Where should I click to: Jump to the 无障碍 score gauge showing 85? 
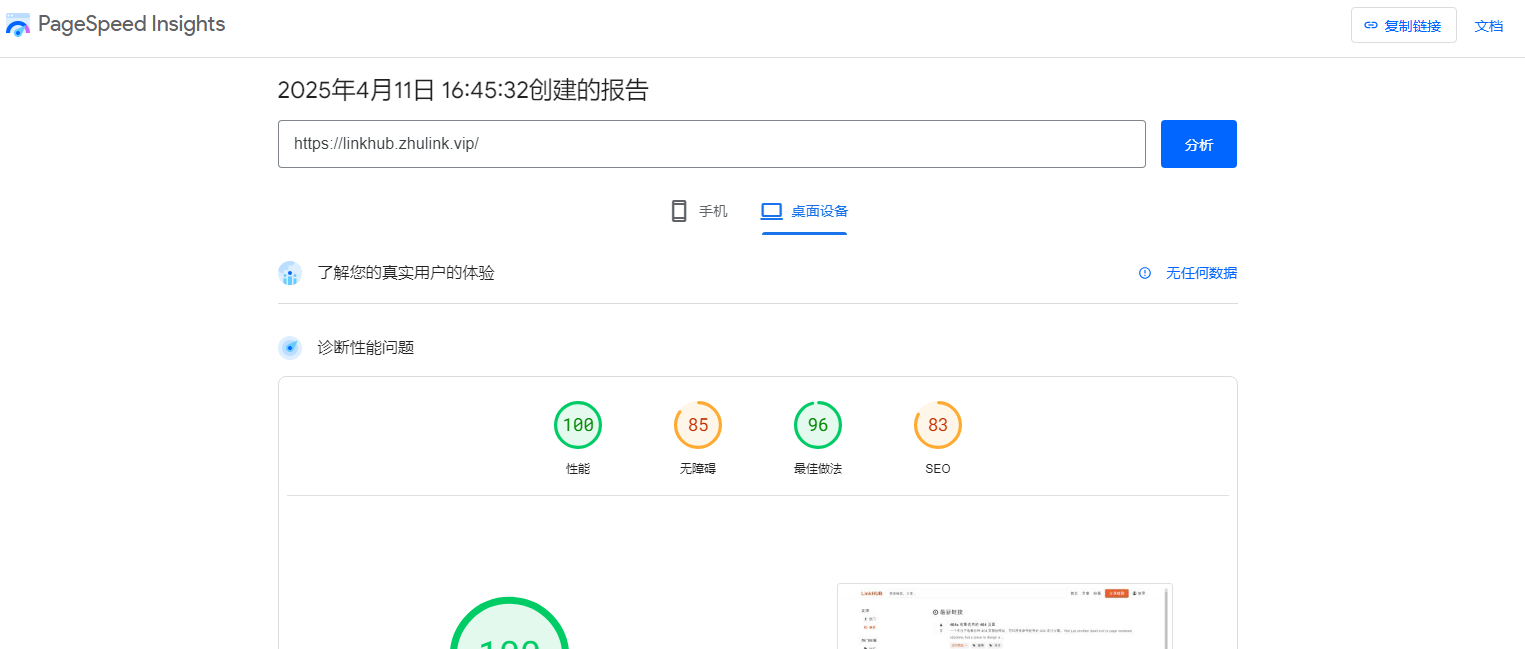coord(698,425)
